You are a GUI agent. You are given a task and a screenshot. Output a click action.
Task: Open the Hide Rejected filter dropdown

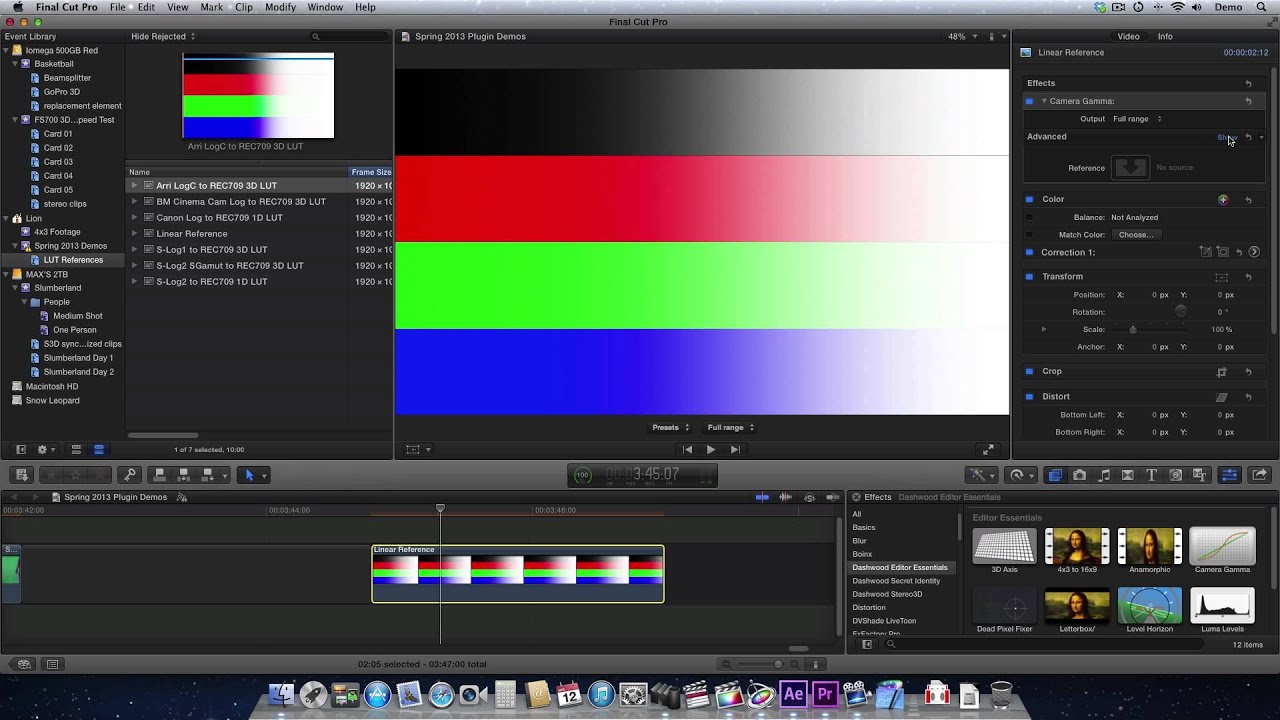coord(163,37)
